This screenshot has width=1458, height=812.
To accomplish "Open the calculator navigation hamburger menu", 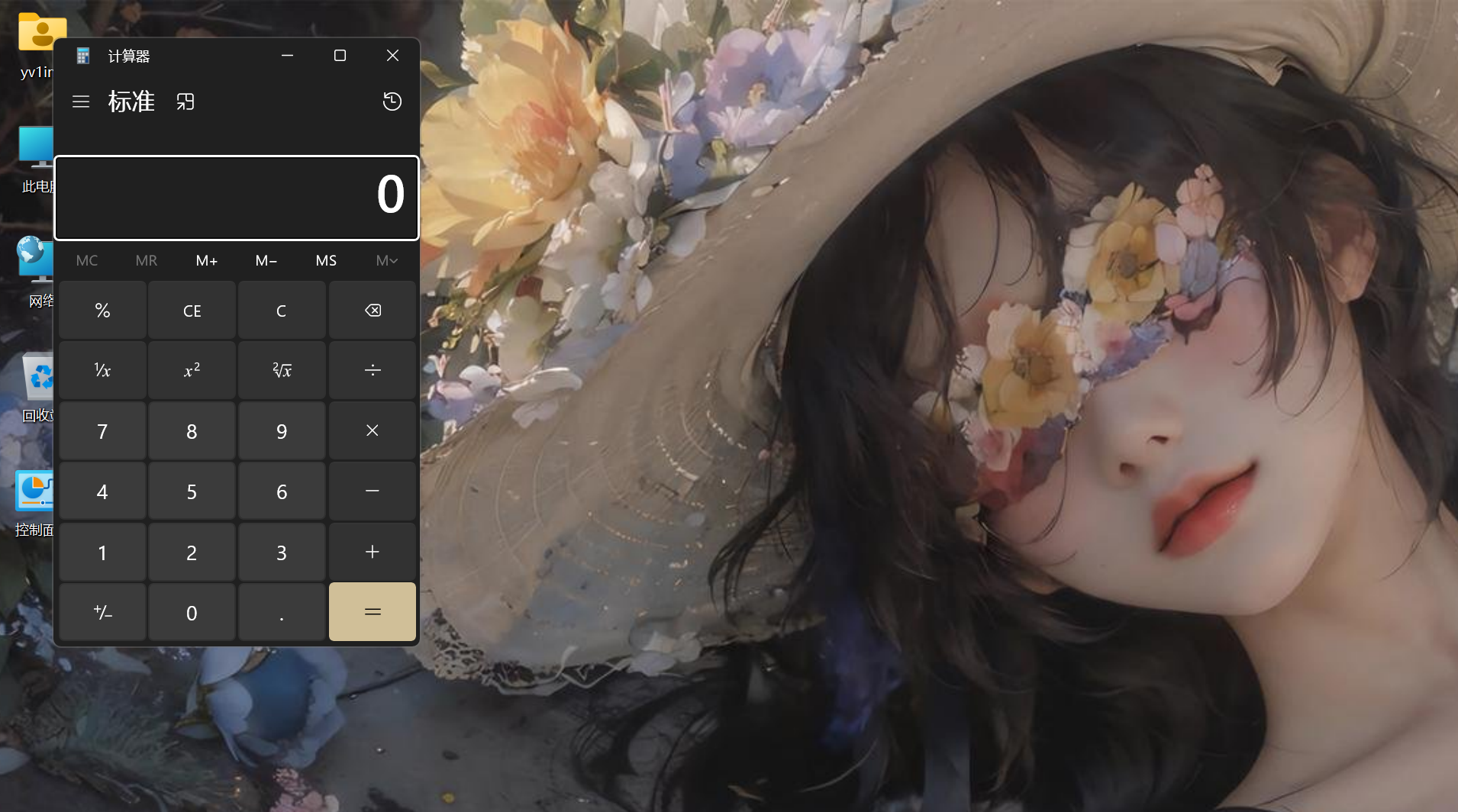I will point(81,101).
